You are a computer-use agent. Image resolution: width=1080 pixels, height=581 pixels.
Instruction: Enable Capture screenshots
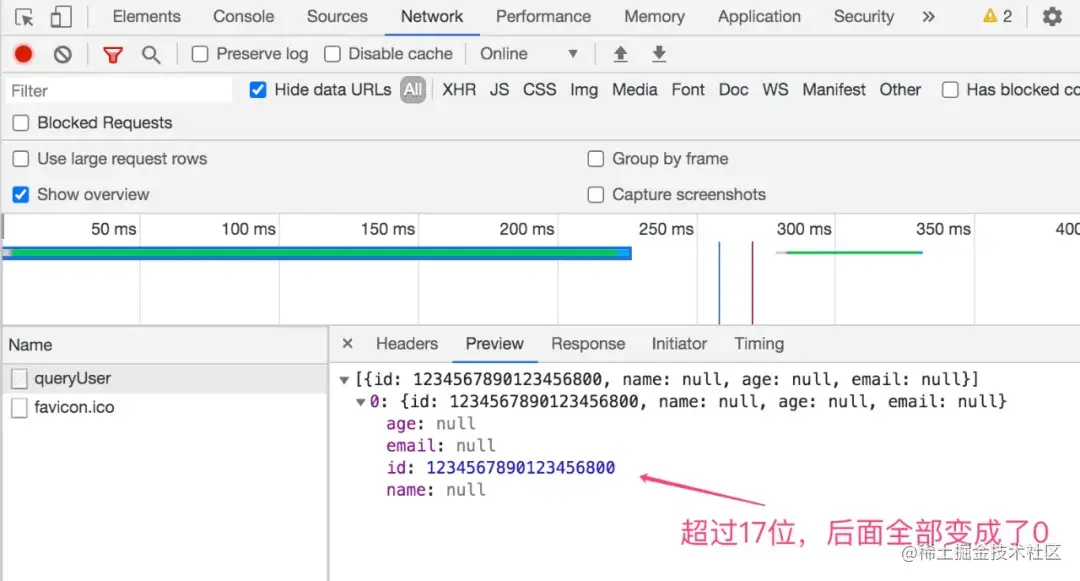596,194
